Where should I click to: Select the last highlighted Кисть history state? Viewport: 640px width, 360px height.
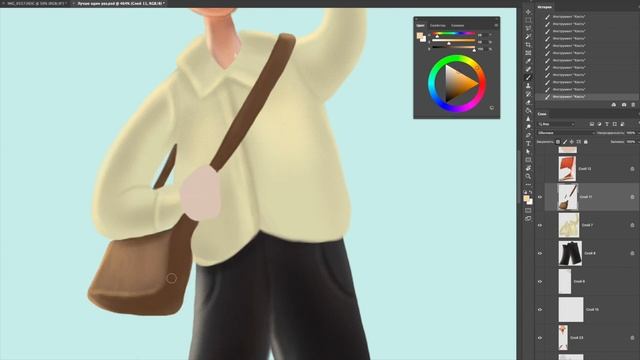coord(587,97)
